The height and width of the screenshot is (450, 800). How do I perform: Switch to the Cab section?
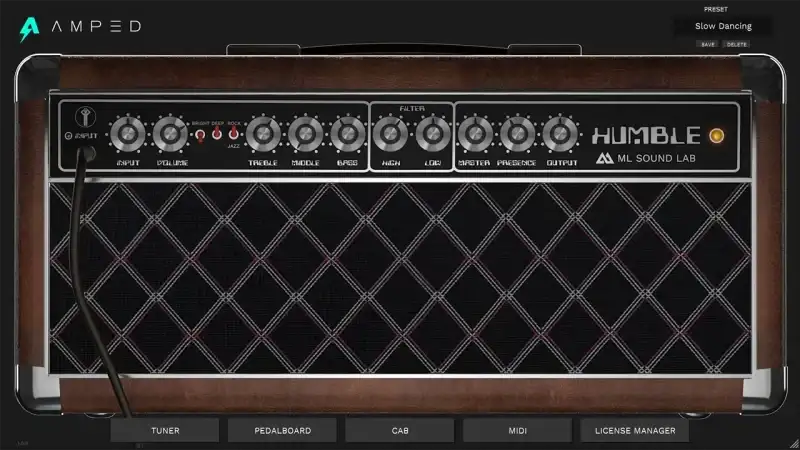399,431
